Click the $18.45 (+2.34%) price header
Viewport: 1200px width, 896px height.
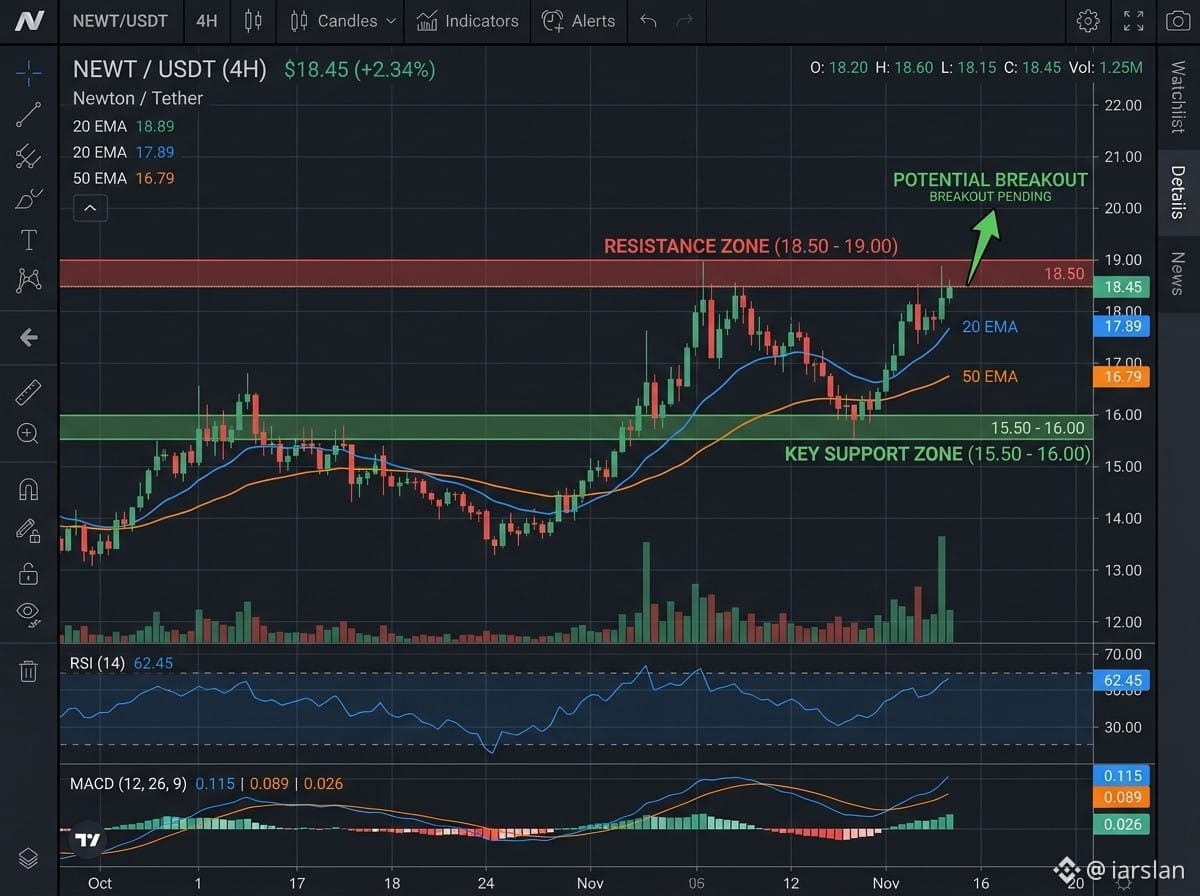point(360,69)
